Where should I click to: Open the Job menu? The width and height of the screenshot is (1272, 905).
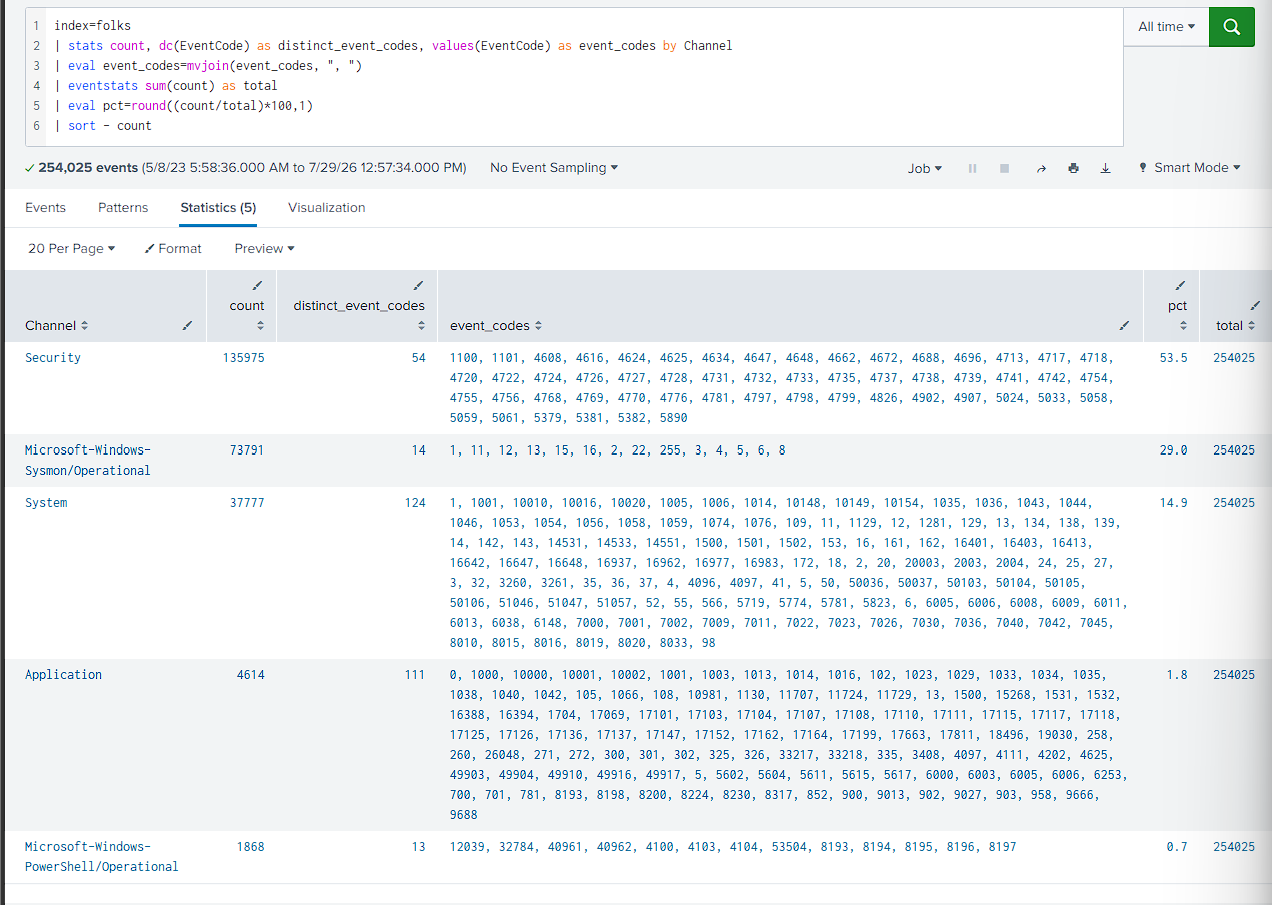tap(925, 168)
